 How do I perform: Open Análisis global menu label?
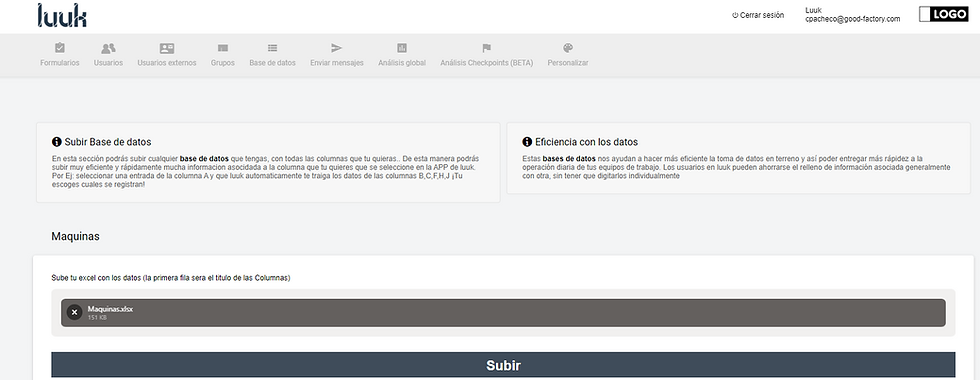click(x=402, y=63)
